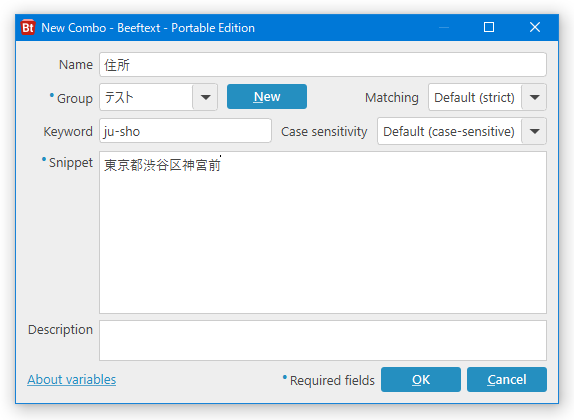Click the New group button
574x420 pixels.
[x=266, y=97]
